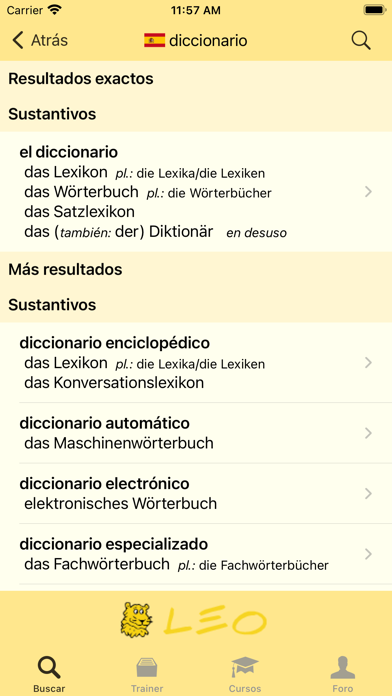The width and height of the screenshot is (392, 696).
Task: Expand the diccionario enciclopédico chevron
Action: [368, 363]
